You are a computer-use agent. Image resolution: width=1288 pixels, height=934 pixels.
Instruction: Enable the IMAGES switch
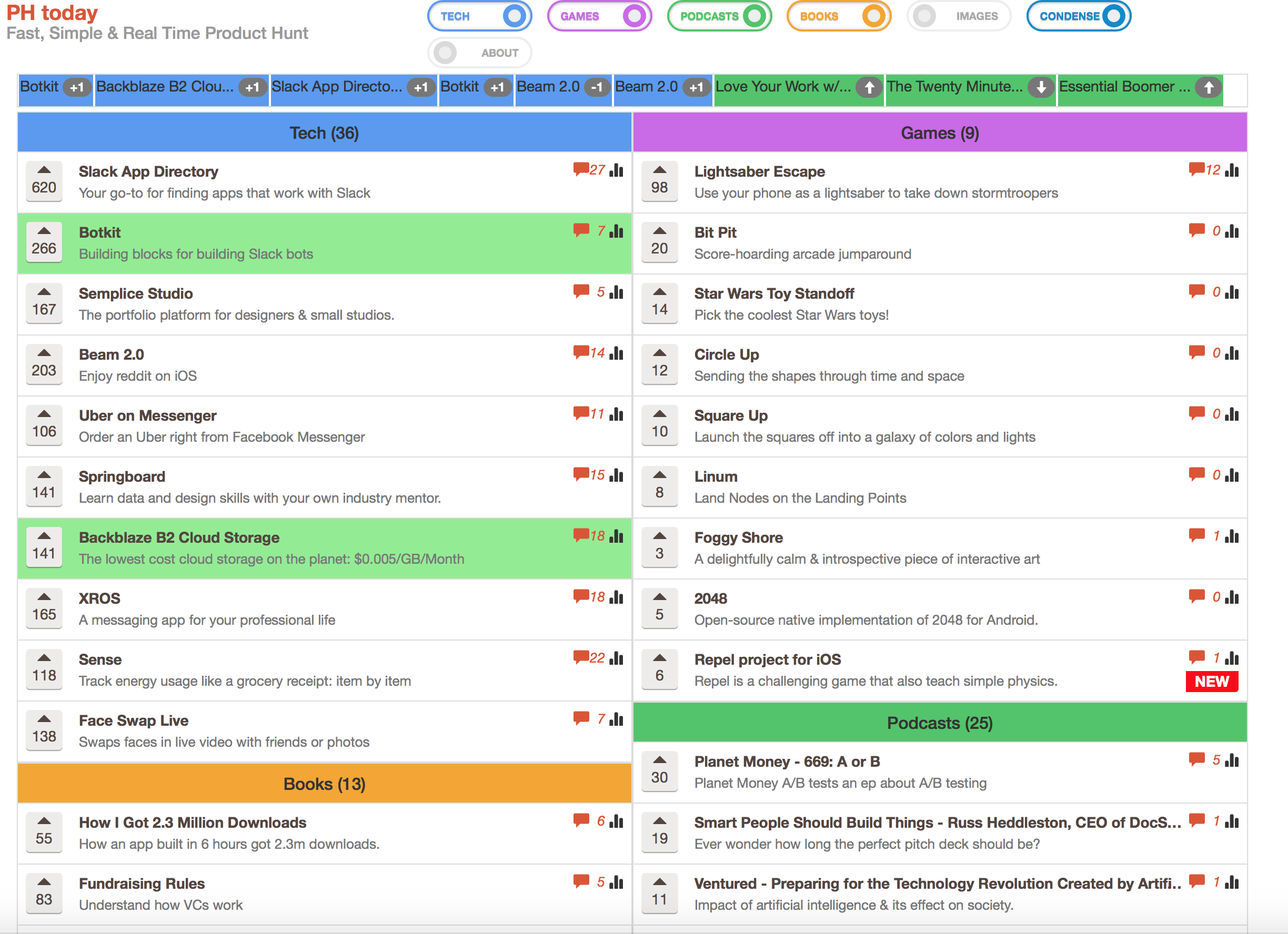pyautogui.click(x=958, y=16)
